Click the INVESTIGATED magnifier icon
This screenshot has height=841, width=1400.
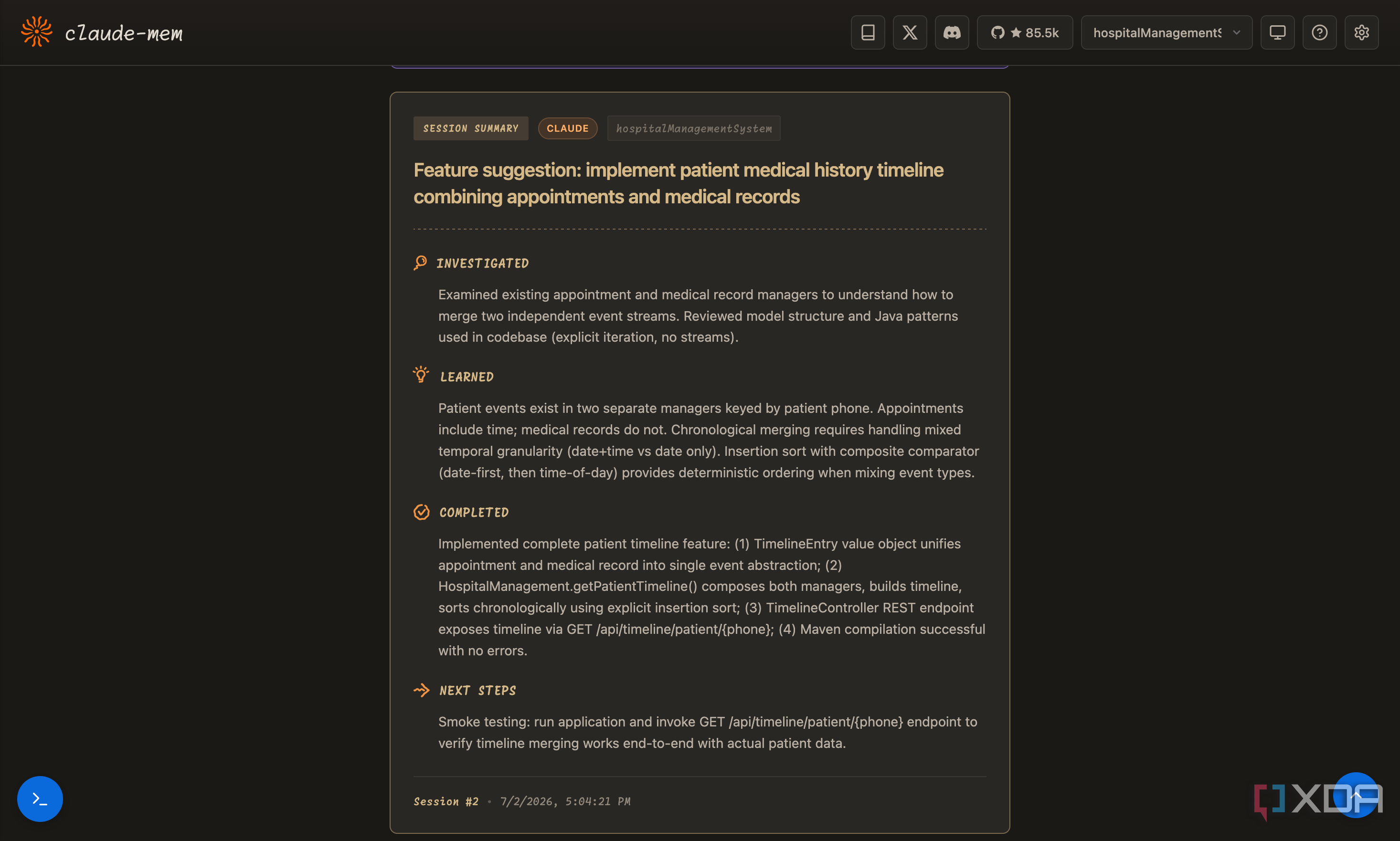(420, 263)
